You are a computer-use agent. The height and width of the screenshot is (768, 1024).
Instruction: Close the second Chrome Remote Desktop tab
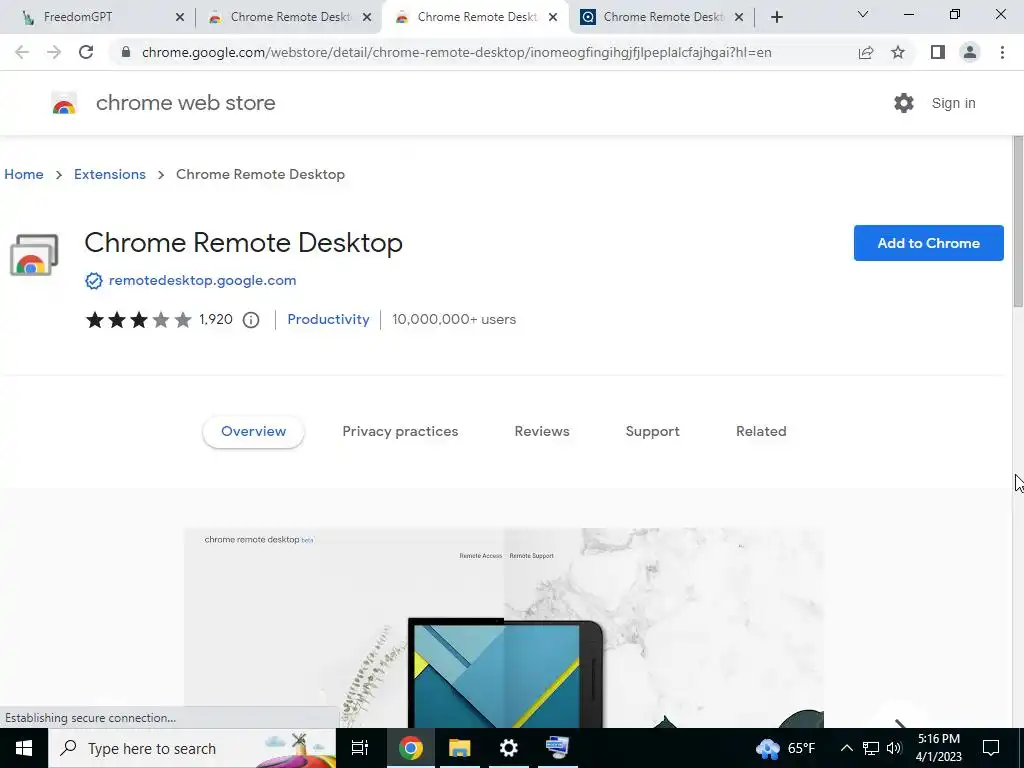pyautogui.click(x=367, y=17)
